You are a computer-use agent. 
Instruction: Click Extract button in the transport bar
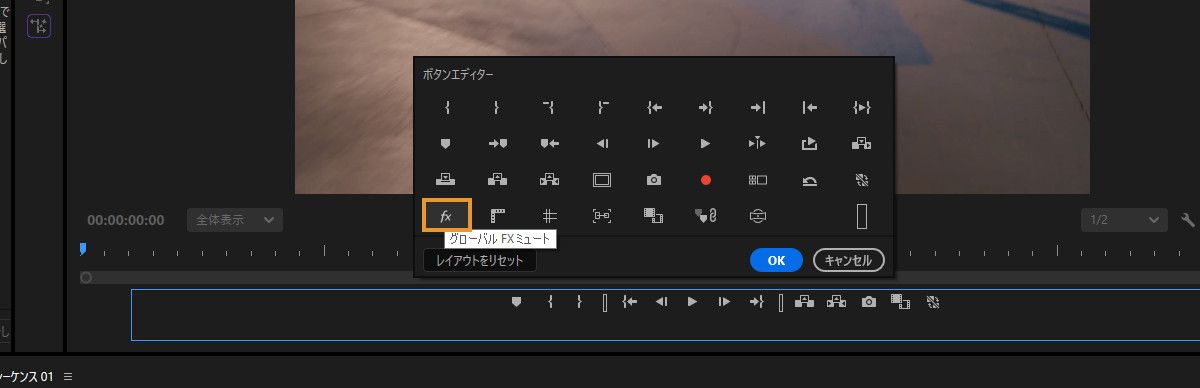[x=837, y=301]
